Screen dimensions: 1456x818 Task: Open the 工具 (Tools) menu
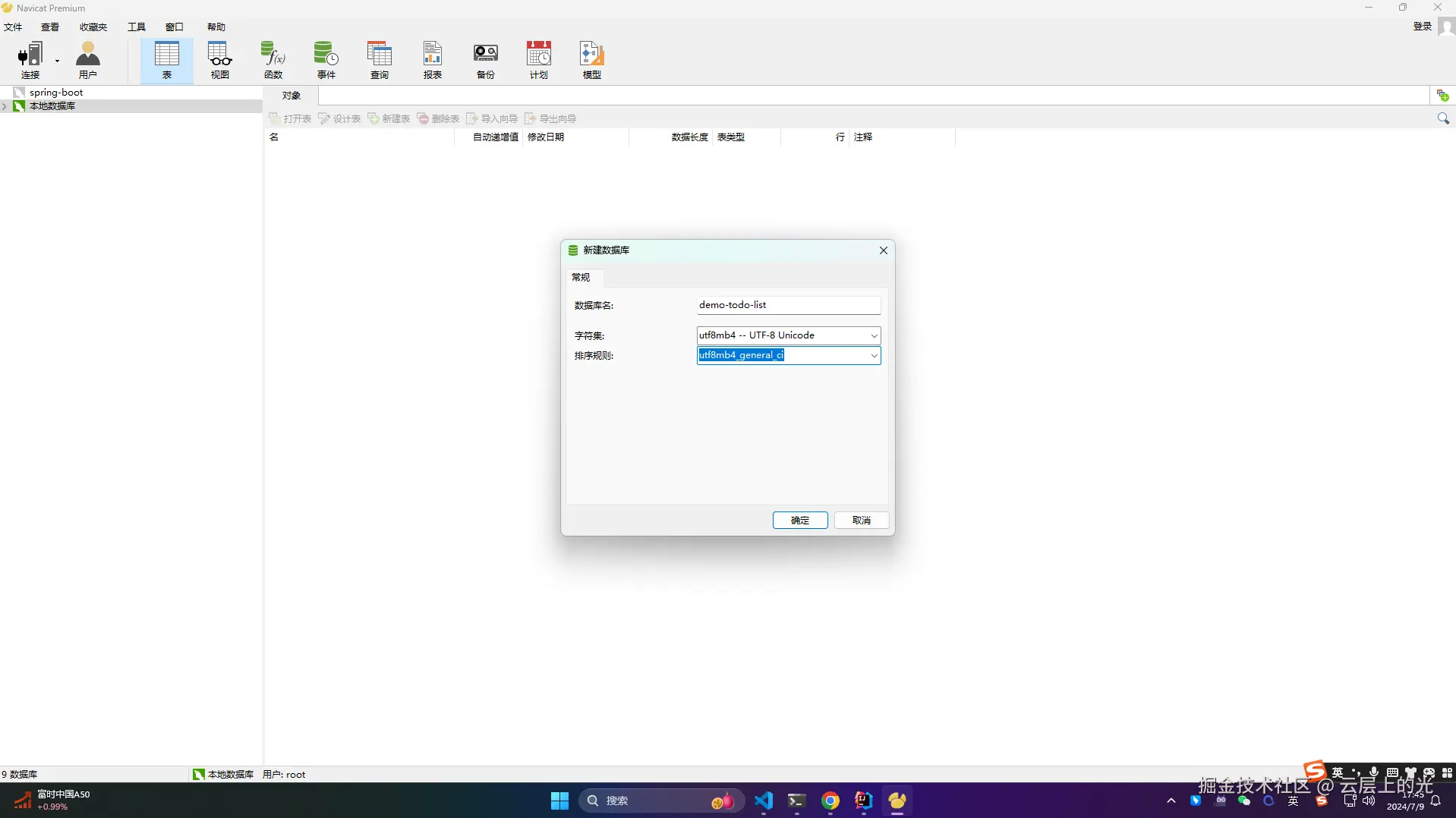(x=137, y=27)
